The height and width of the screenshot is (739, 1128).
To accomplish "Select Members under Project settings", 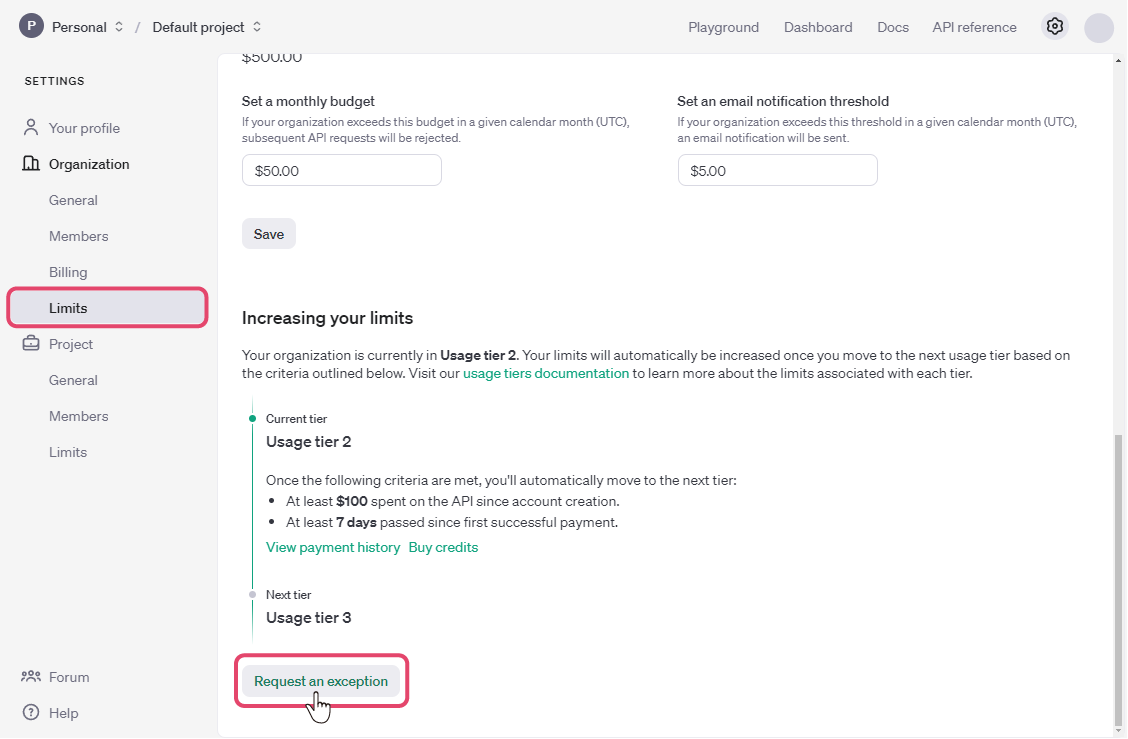I will coord(79,416).
